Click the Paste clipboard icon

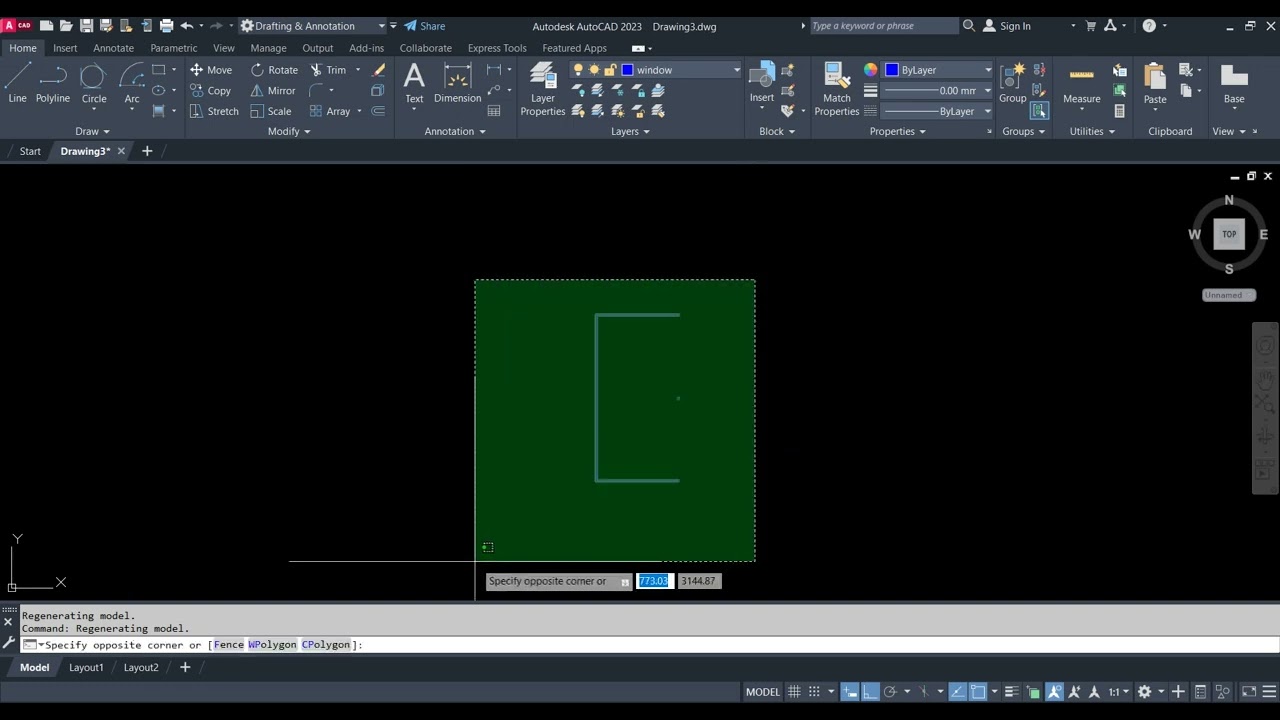click(x=1155, y=83)
